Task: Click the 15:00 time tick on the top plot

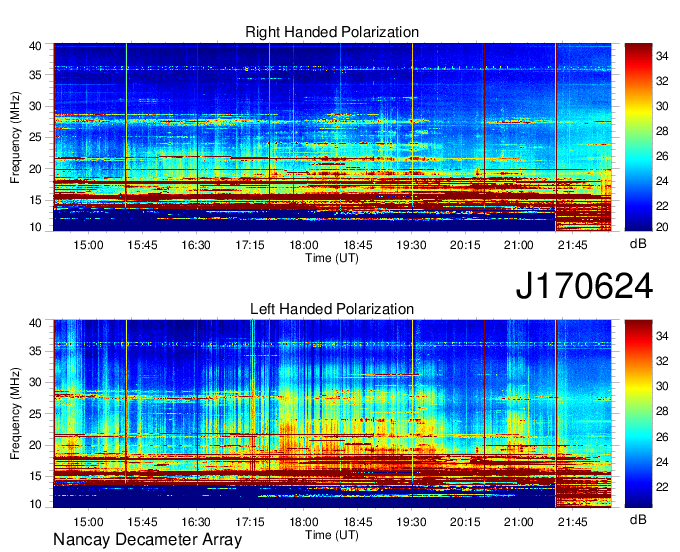Action: tap(88, 245)
